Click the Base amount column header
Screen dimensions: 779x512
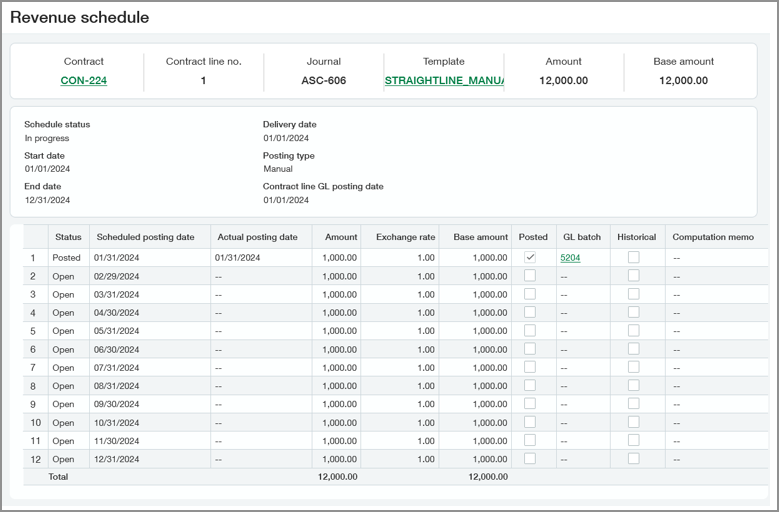click(480, 237)
